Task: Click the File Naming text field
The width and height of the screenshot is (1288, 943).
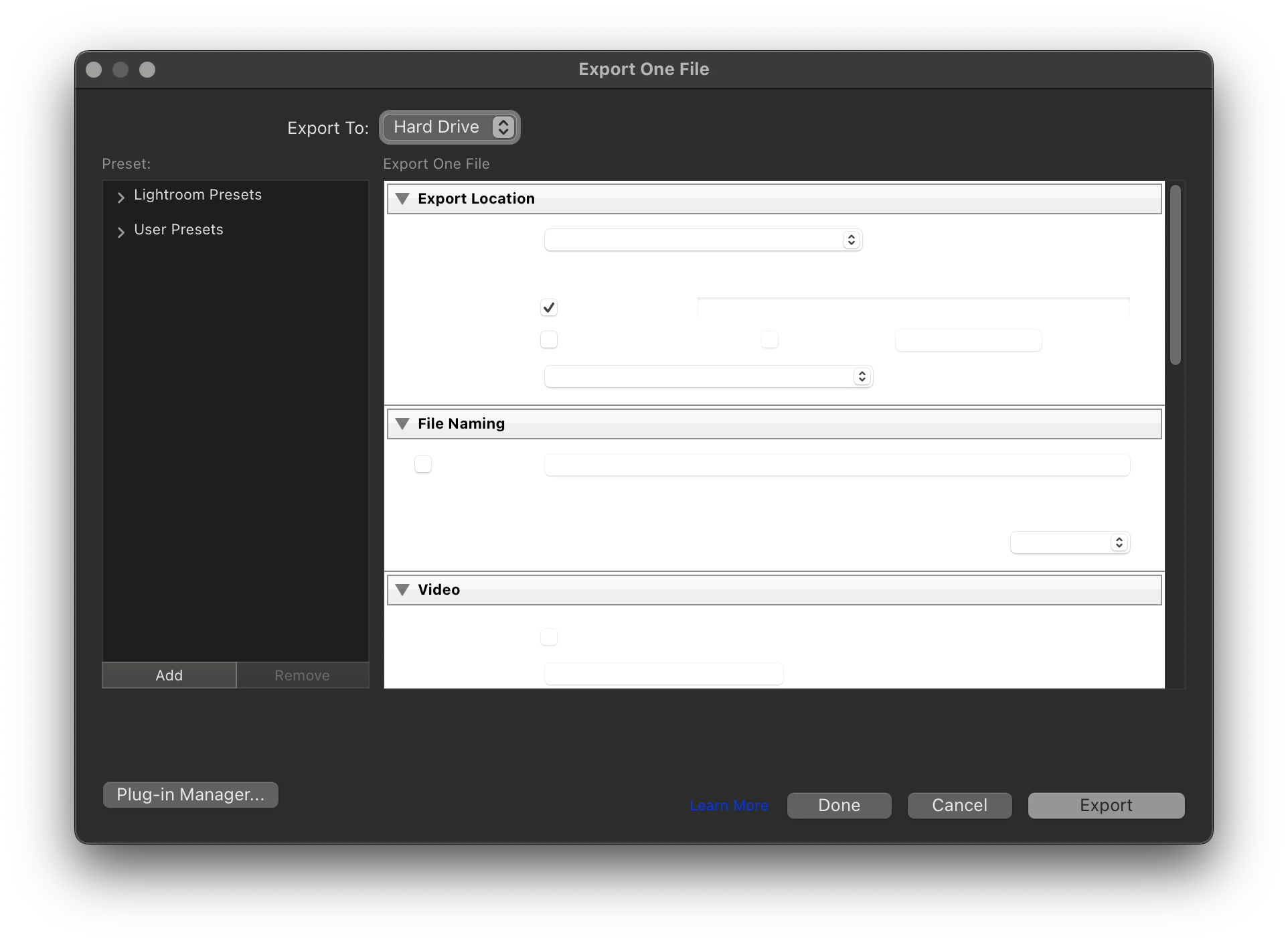Action: click(x=837, y=465)
